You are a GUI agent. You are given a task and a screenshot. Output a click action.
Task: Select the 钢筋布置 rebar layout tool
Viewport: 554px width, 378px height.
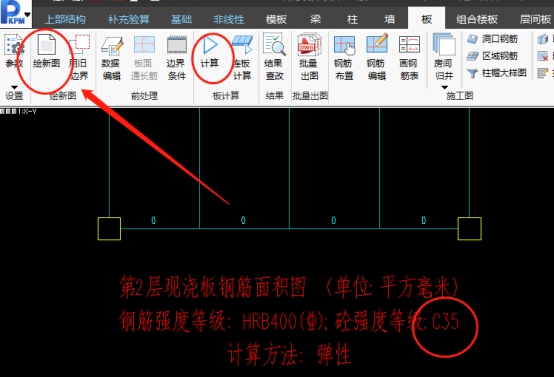344,57
